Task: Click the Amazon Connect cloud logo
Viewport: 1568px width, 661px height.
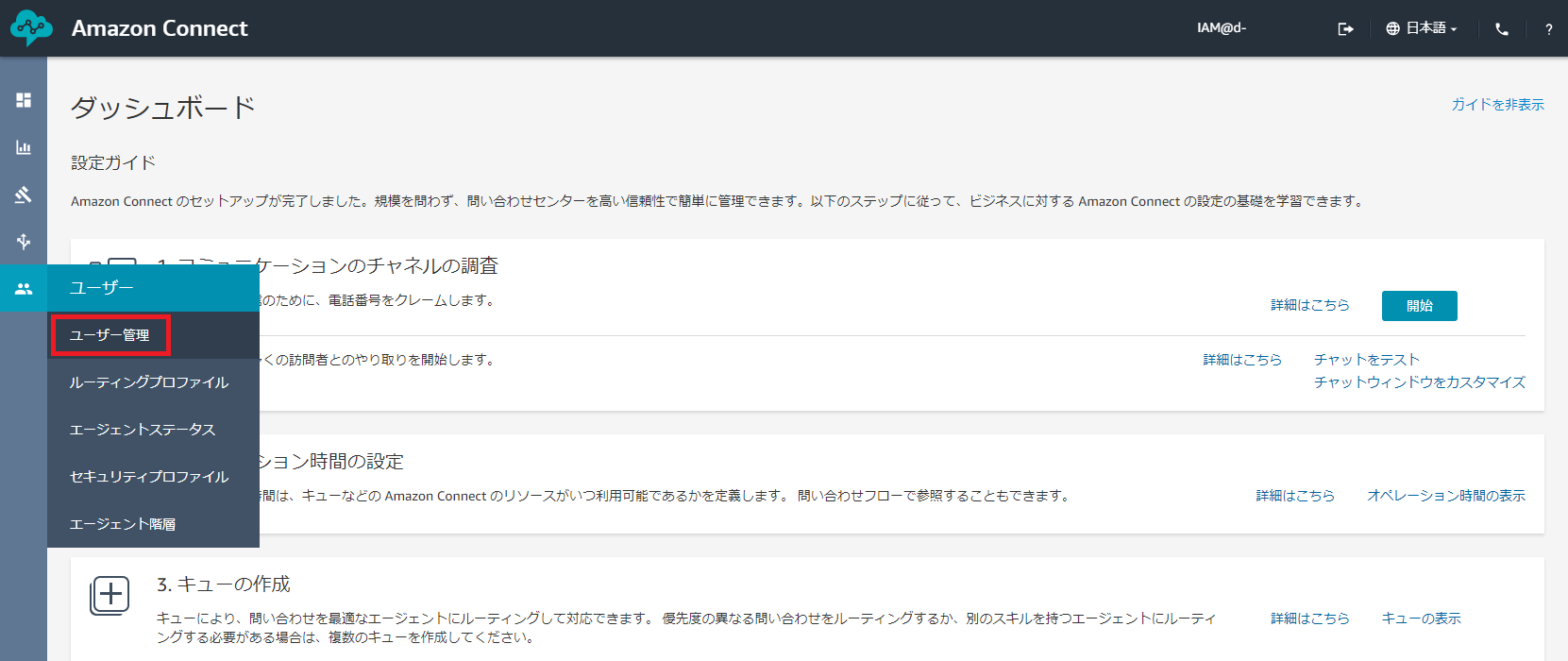Action: [31, 28]
